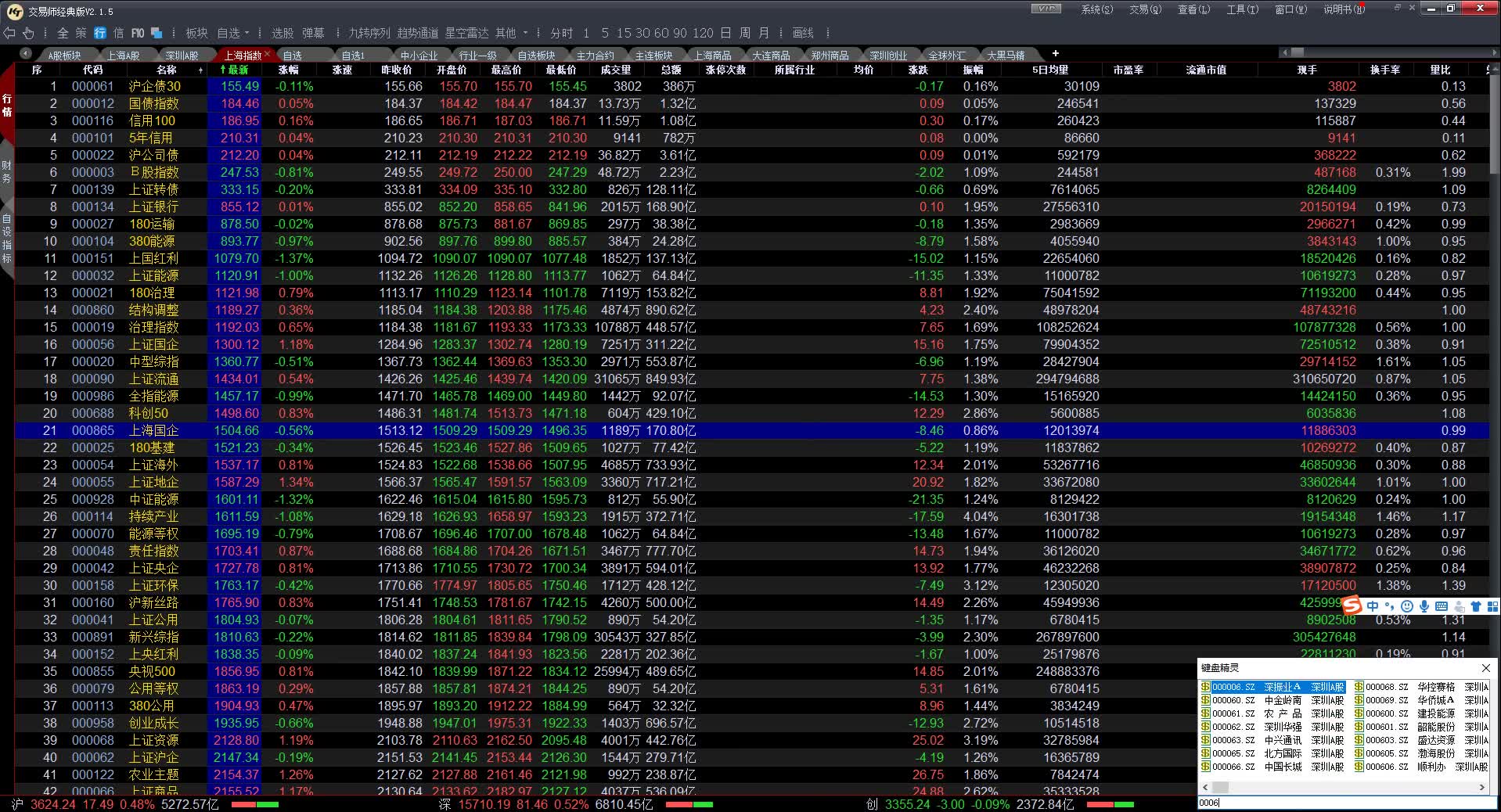Select 趋势通道 indicator
Viewport: 1501px width, 812px height.
[418, 33]
